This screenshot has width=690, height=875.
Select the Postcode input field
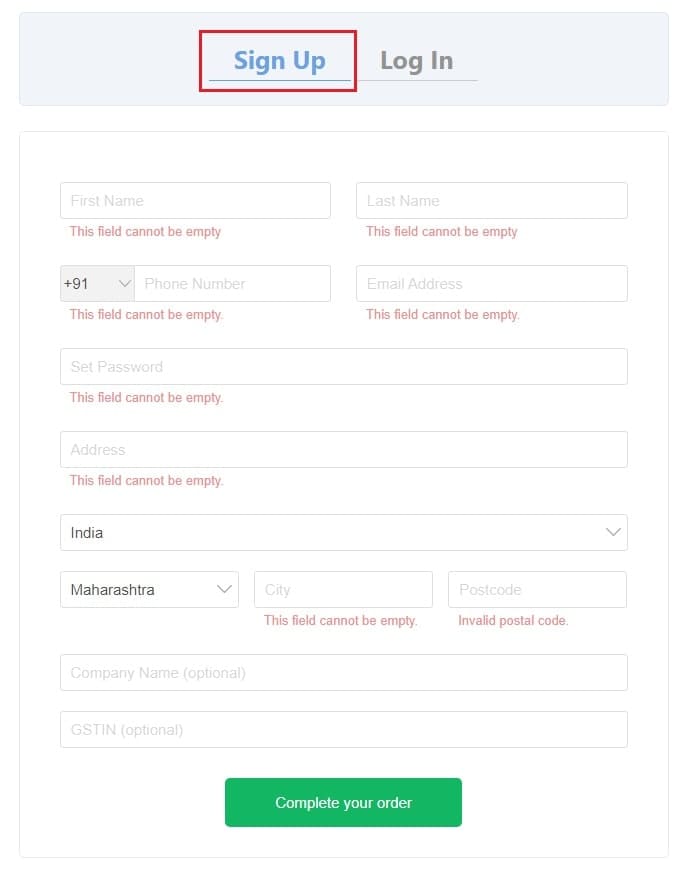point(537,589)
